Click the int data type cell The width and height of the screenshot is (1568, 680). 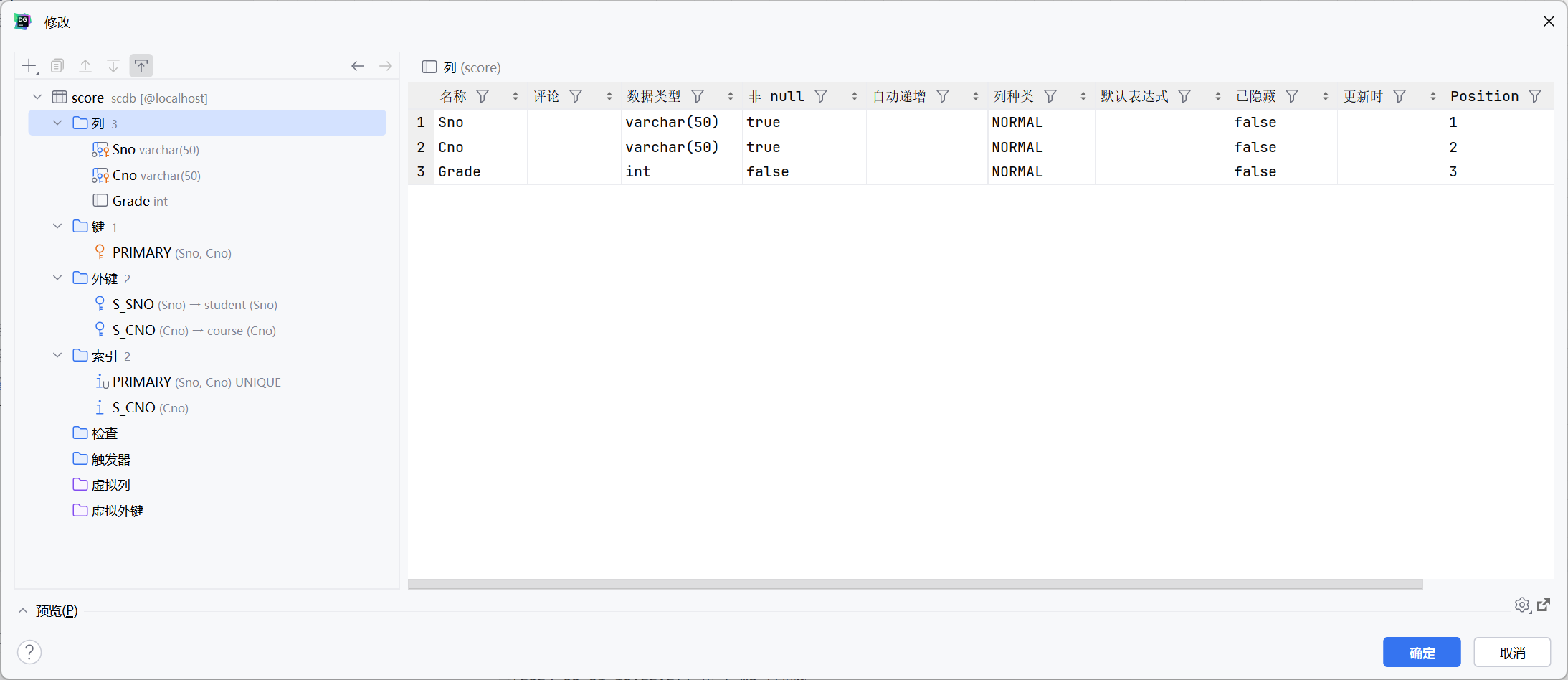pos(682,171)
